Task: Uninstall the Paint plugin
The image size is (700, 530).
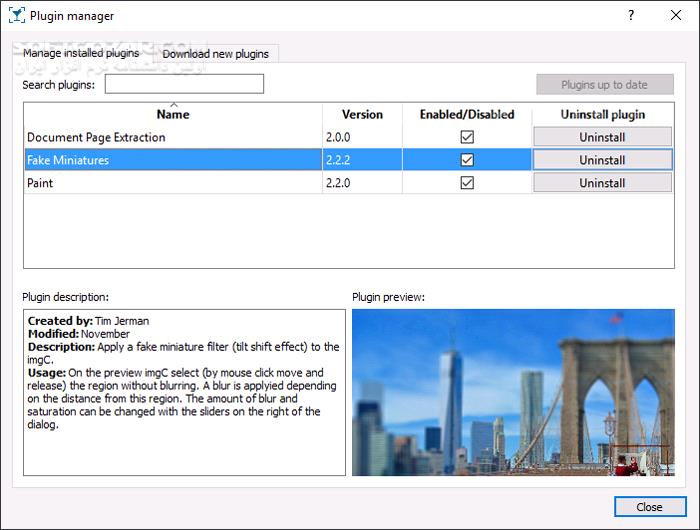Action: pos(601,183)
